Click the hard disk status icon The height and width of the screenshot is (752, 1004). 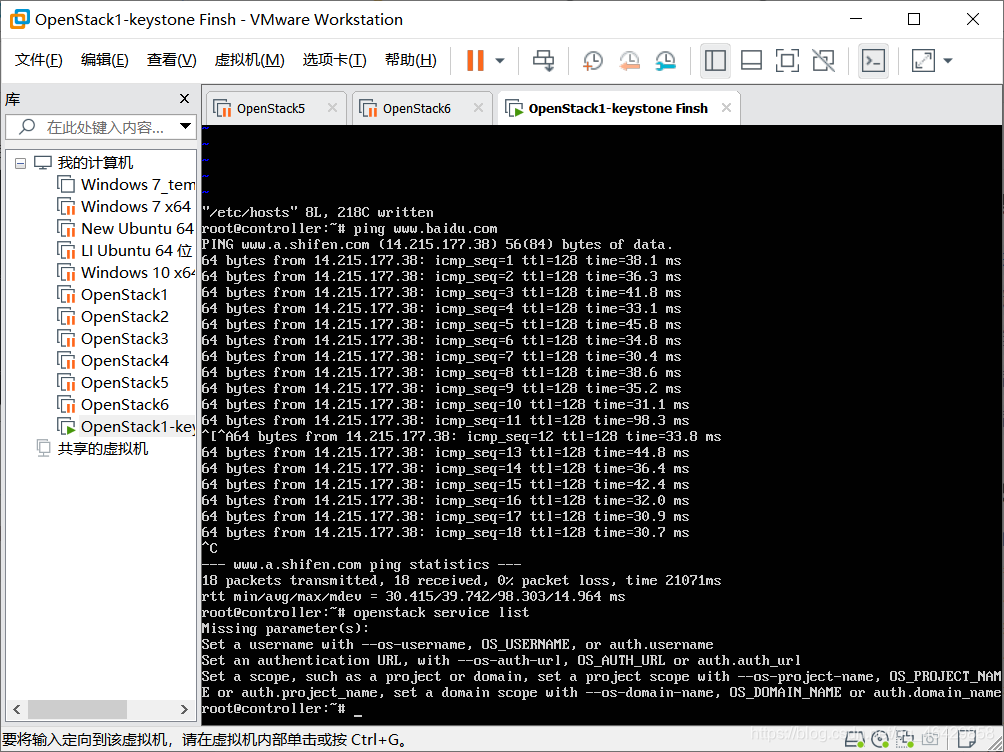click(855, 740)
